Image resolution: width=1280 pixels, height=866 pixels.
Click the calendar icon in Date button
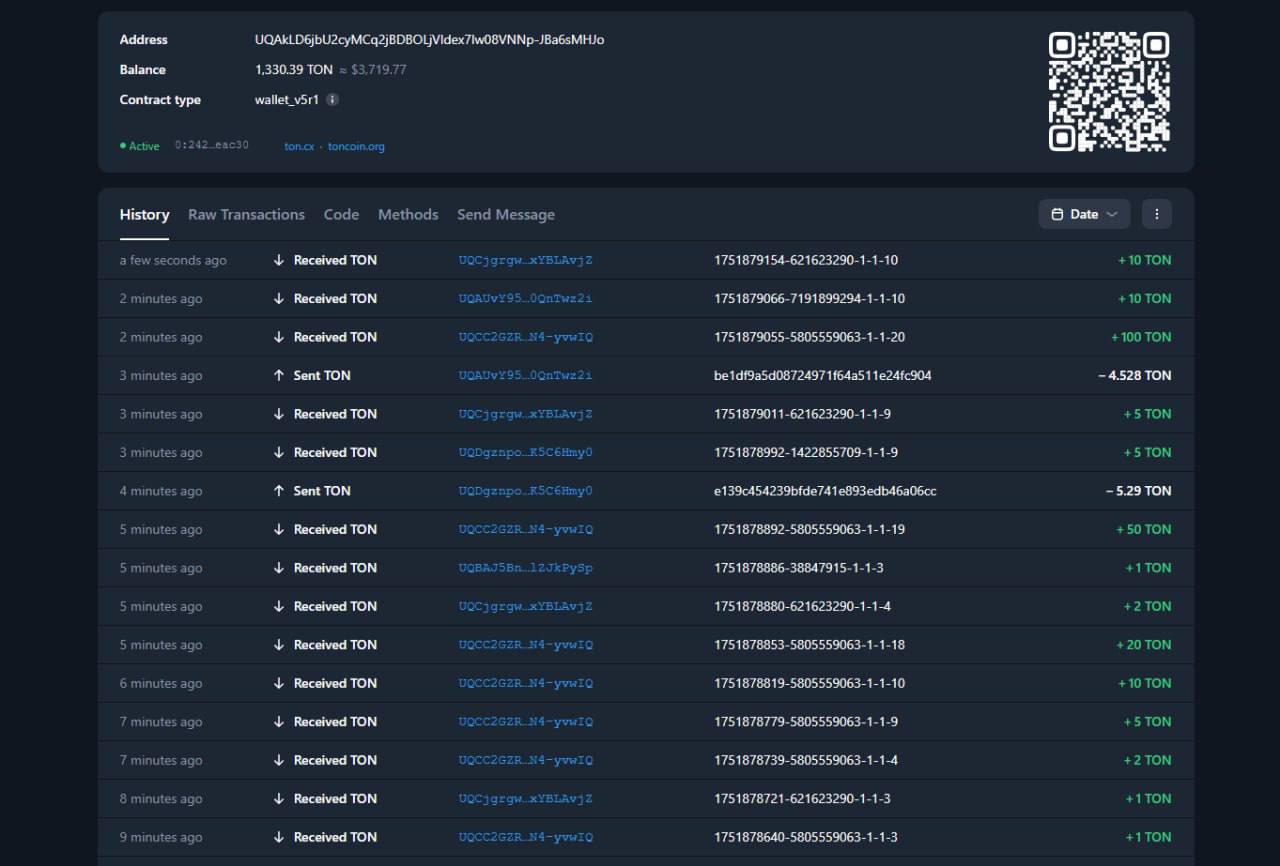1057,214
